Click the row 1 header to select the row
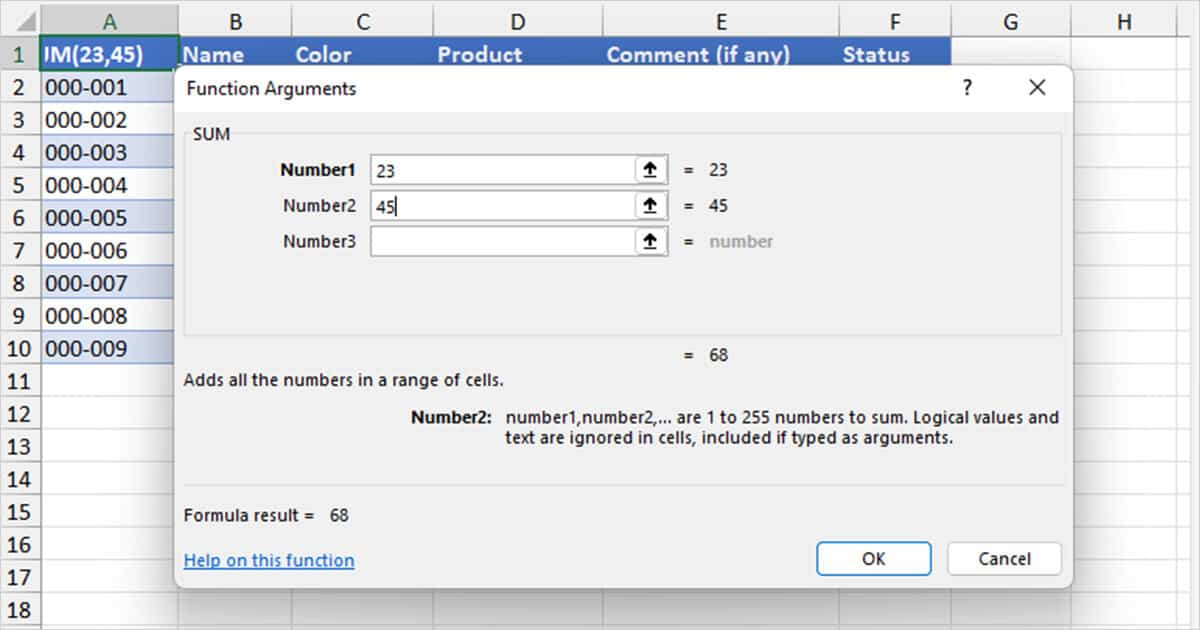 (19, 54)
